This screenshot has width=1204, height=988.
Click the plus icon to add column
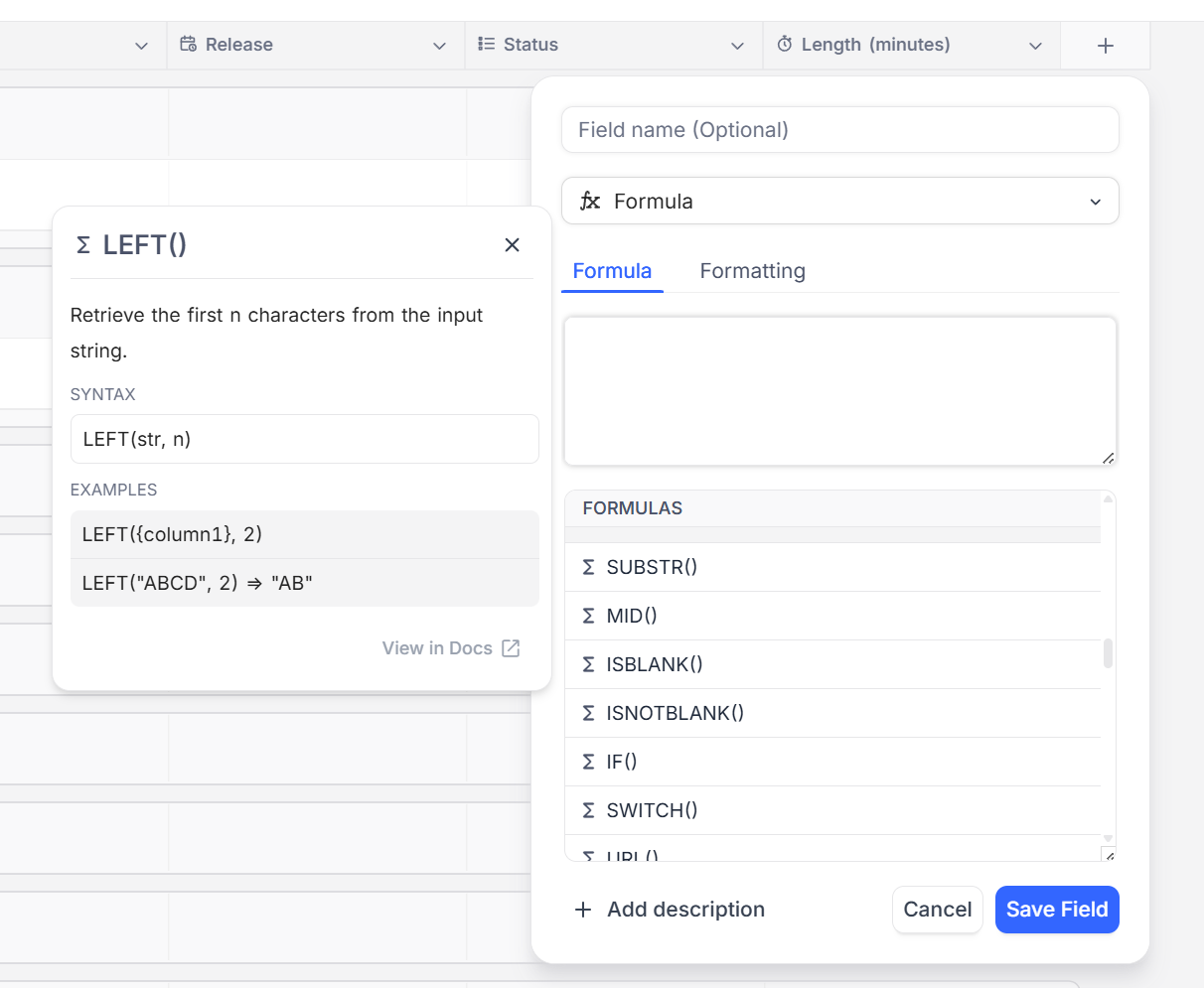click(x=1105, y=46)
